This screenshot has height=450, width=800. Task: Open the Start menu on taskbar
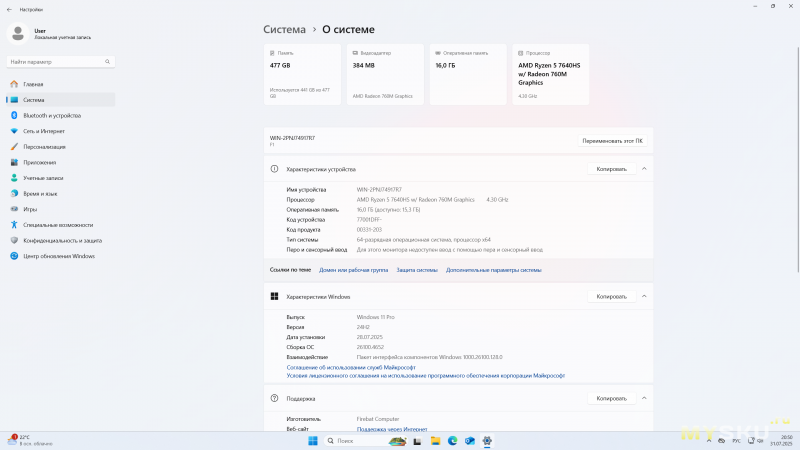pos(313,441)
